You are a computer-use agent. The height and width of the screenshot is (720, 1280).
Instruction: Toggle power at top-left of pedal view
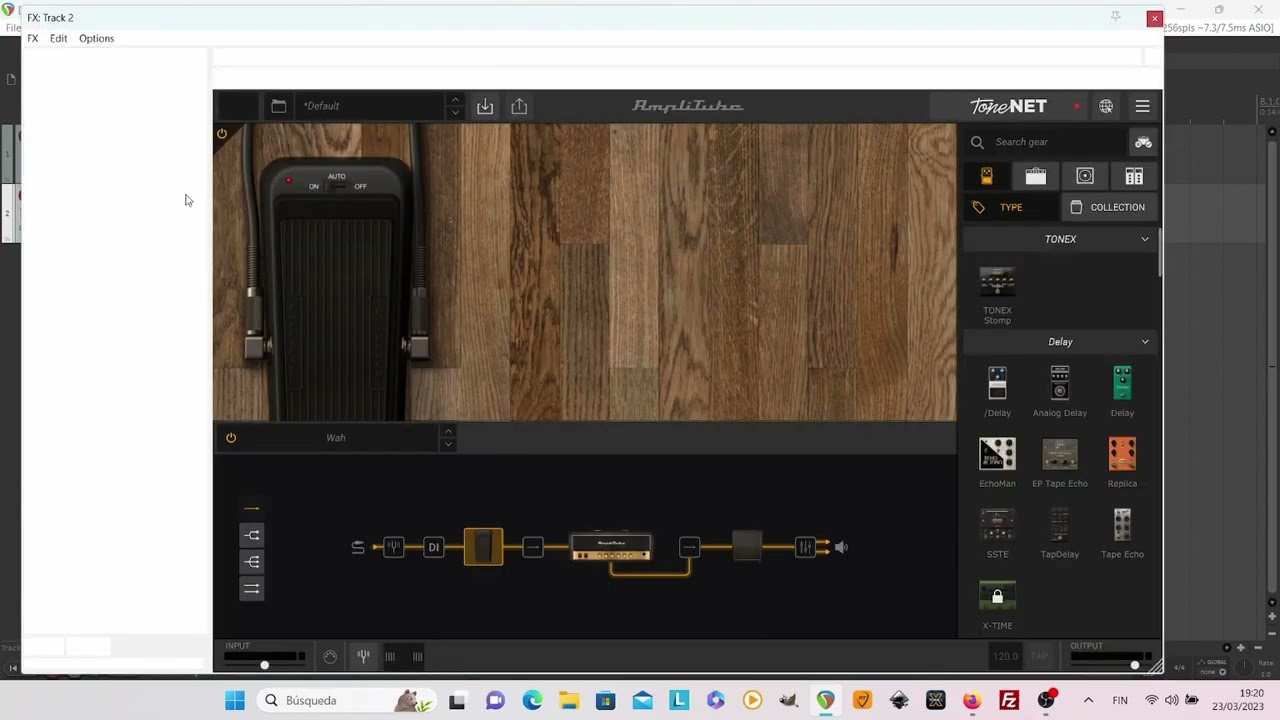point(222,133)
